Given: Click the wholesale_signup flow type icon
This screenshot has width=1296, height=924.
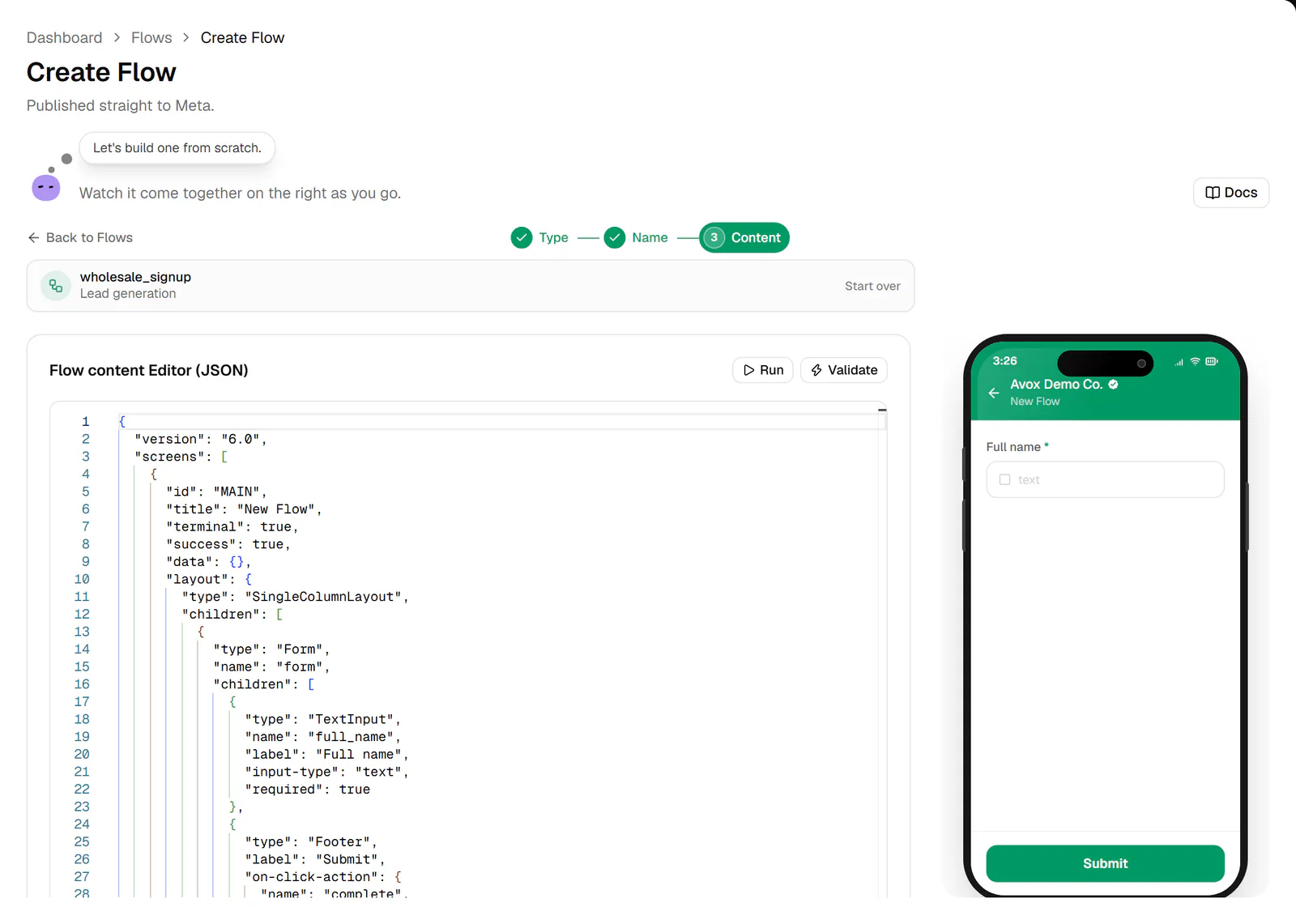Looking at the screenshot, I should coord(56,286).
